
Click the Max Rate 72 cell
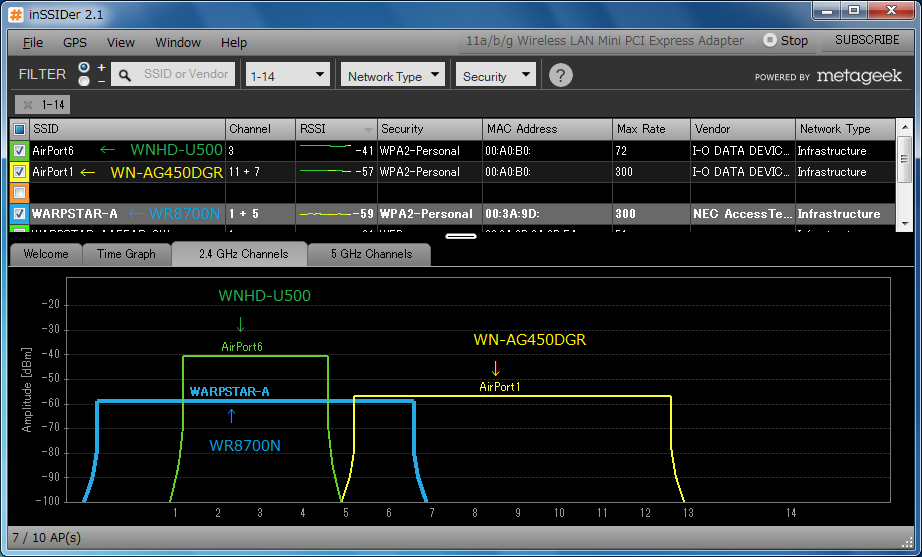coord(652,151)
